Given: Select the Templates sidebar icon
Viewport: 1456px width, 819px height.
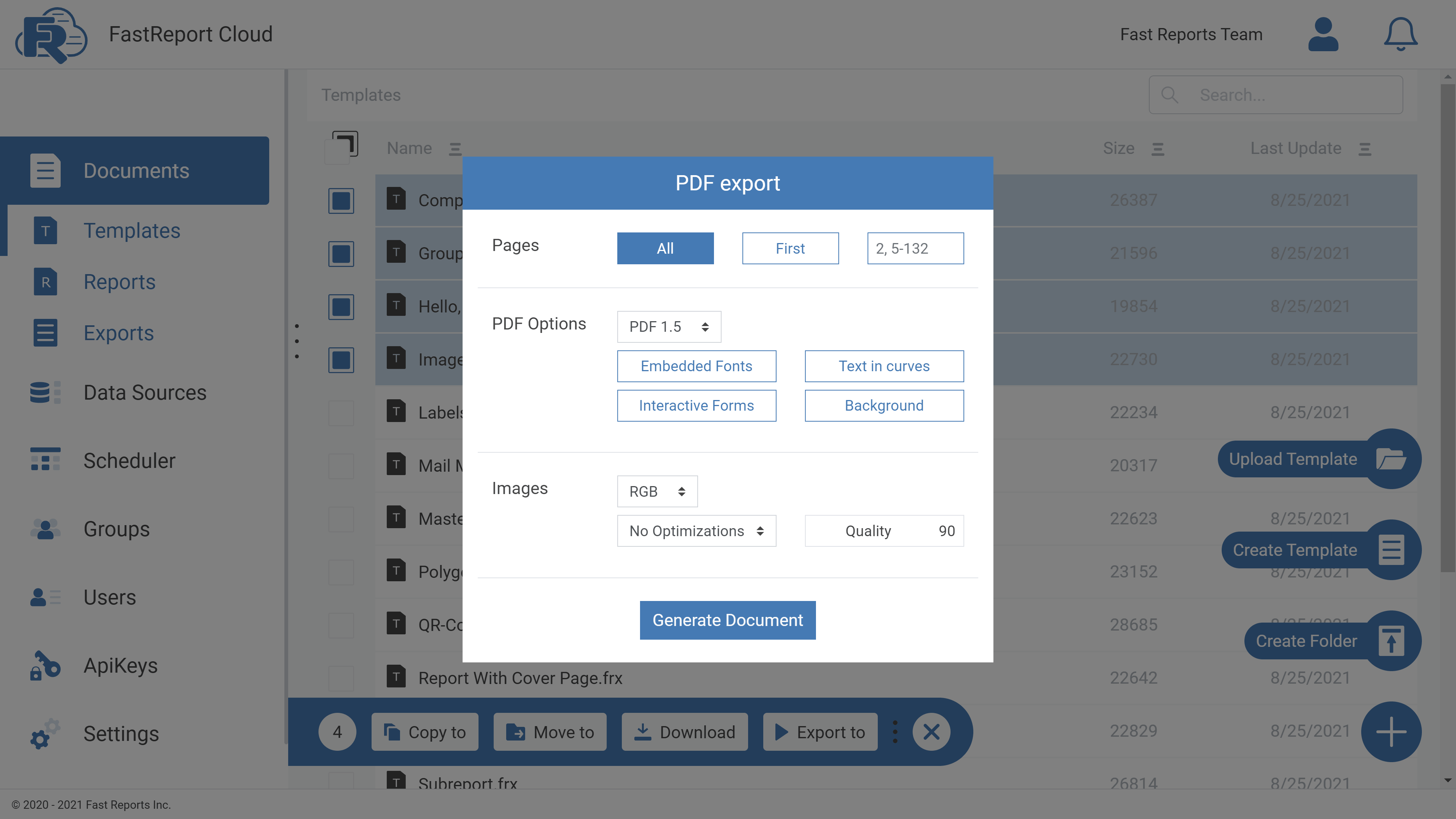Looking at the screenshot, I should (45, 230).
